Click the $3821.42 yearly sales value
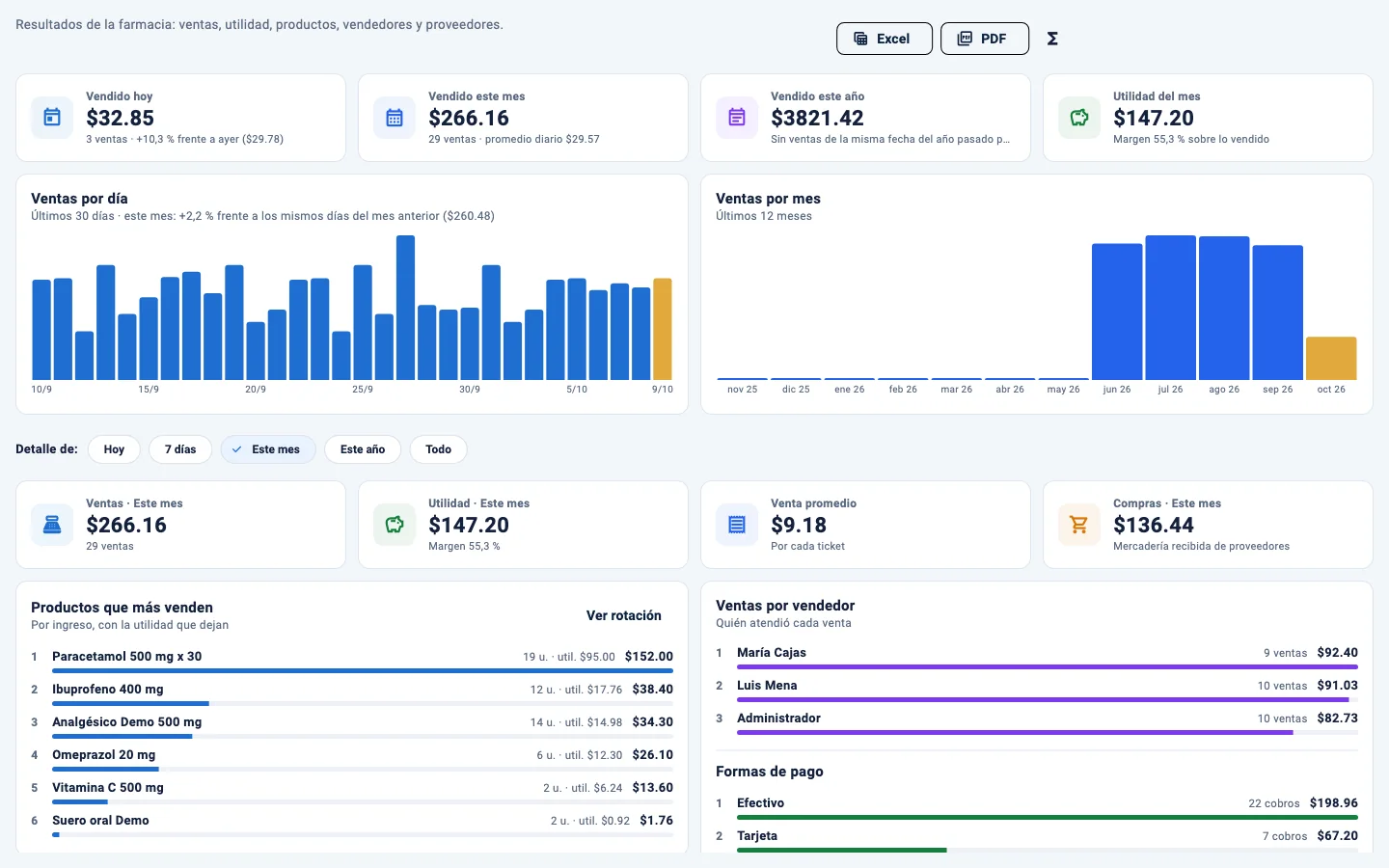Viewport: 1389px width, 868px height. 817,118
